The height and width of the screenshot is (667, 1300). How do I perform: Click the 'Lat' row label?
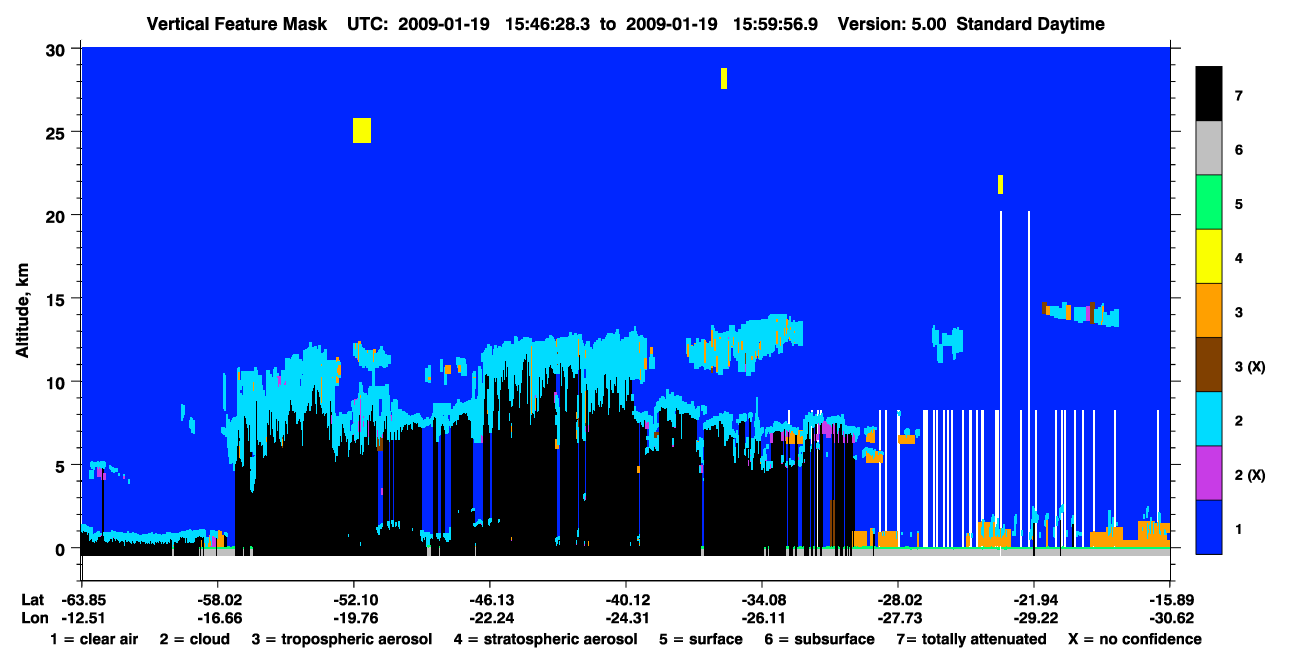[33, 600]
